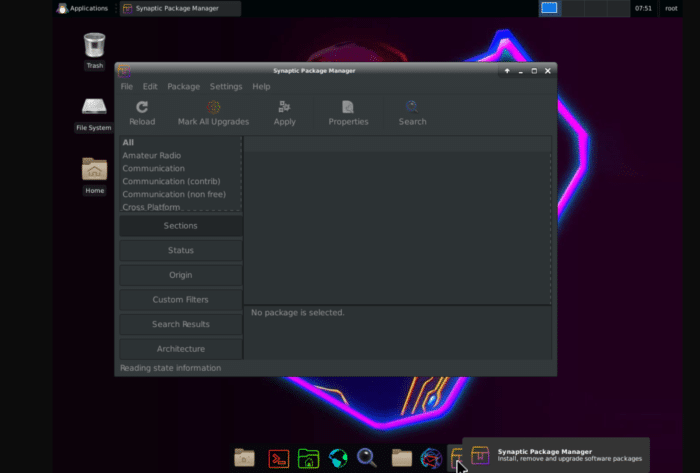
Task: Select the active workspace in the switcher
Action: pyautogui.click(x=549, y=8)
